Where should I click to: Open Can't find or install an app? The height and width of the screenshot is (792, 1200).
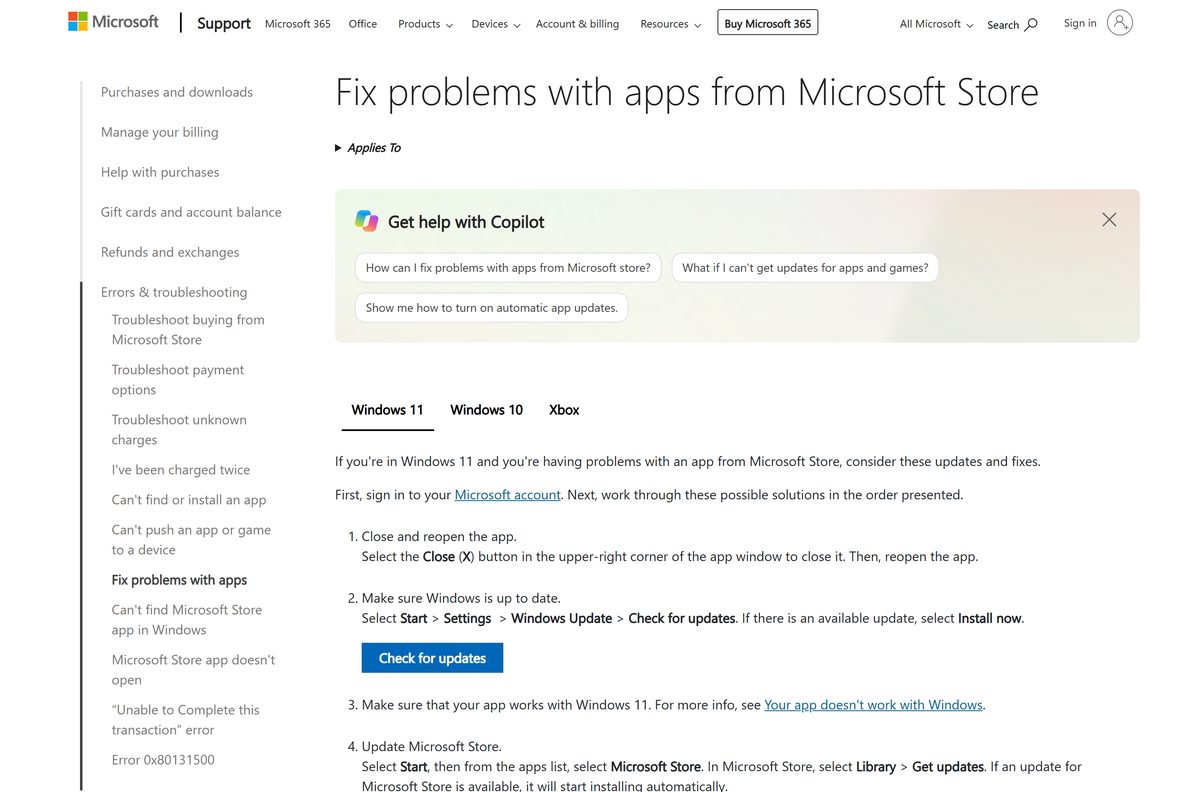click(189, 500)
